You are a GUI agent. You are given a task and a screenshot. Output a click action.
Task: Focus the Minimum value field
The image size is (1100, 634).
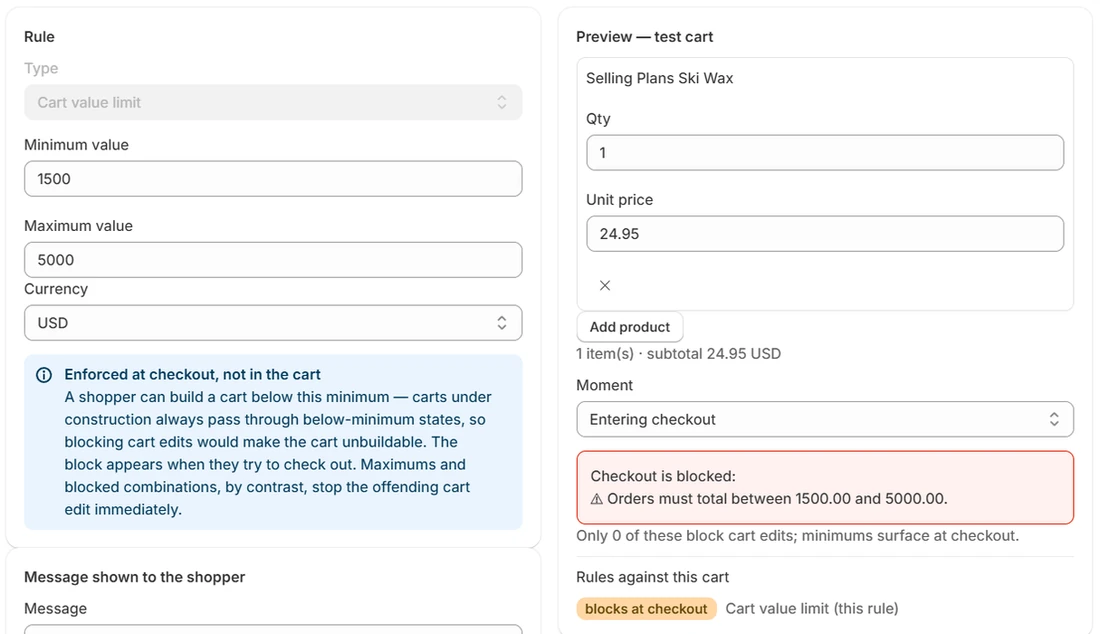[x=273, y=179]
